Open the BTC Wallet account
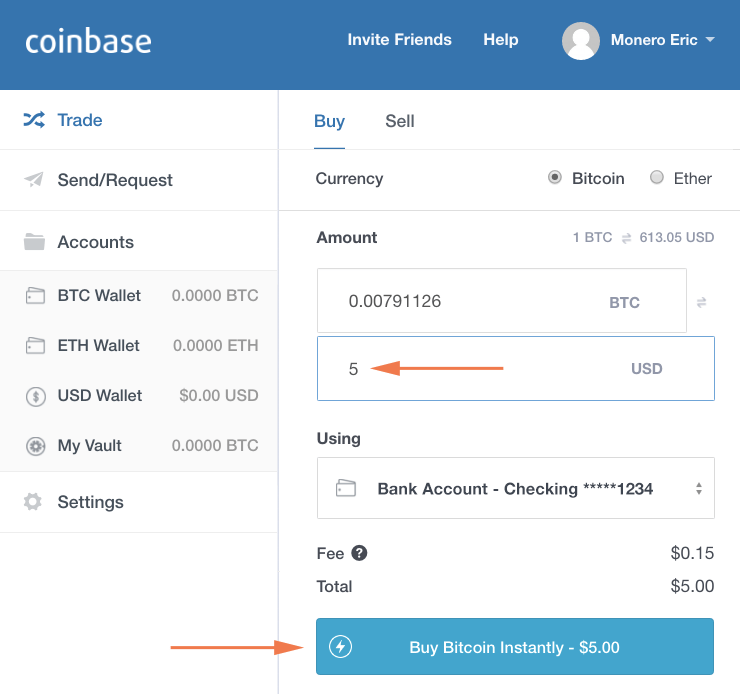The width and height of the screenshot is (740, 694). [x=139, y=296]
